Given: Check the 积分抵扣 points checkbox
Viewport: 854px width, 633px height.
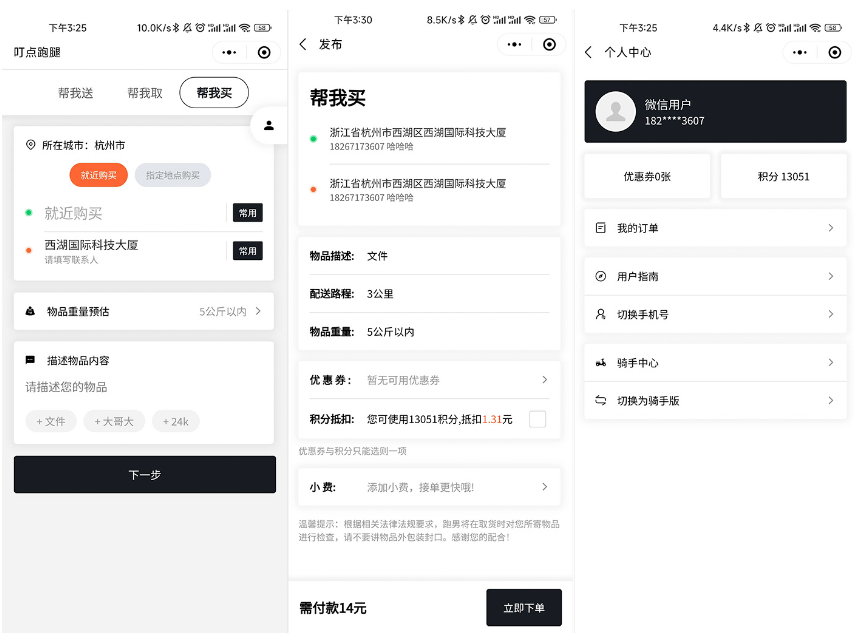Looking at the screenshot, I should (x=537, y=419).
